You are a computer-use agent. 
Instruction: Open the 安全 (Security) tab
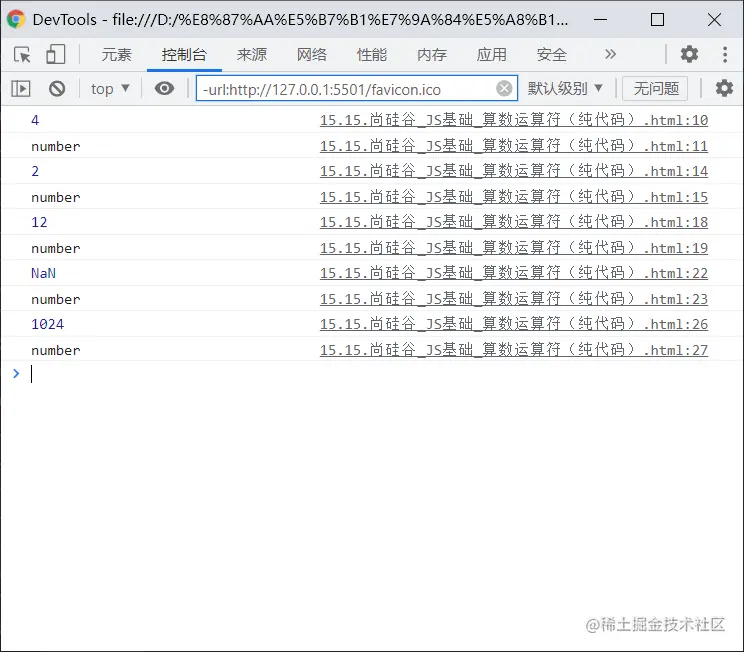(551, 55)
